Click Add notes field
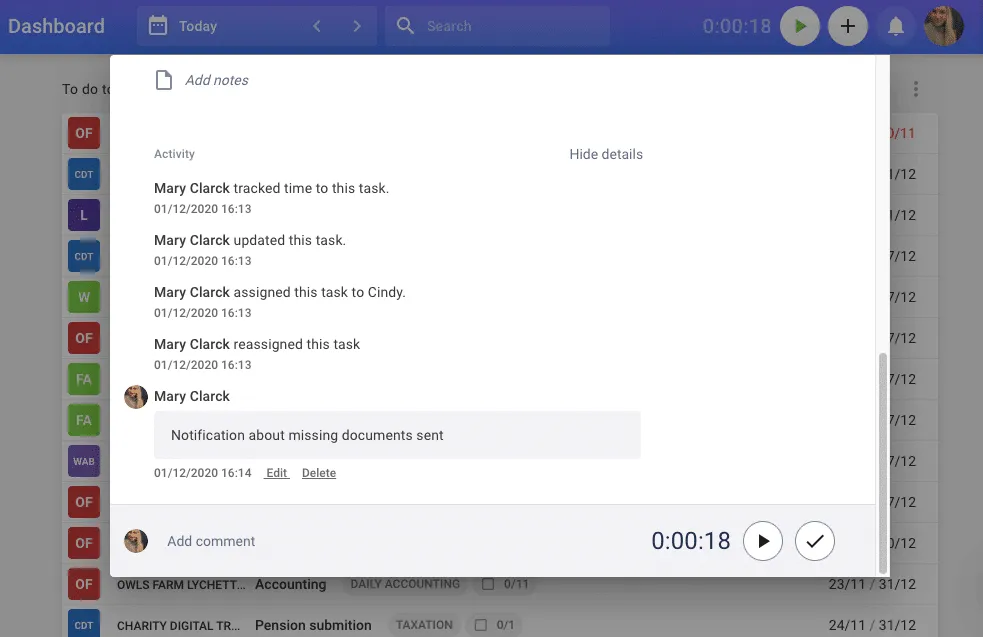Screen dimensions: 983x637 [x=216, y=80]
